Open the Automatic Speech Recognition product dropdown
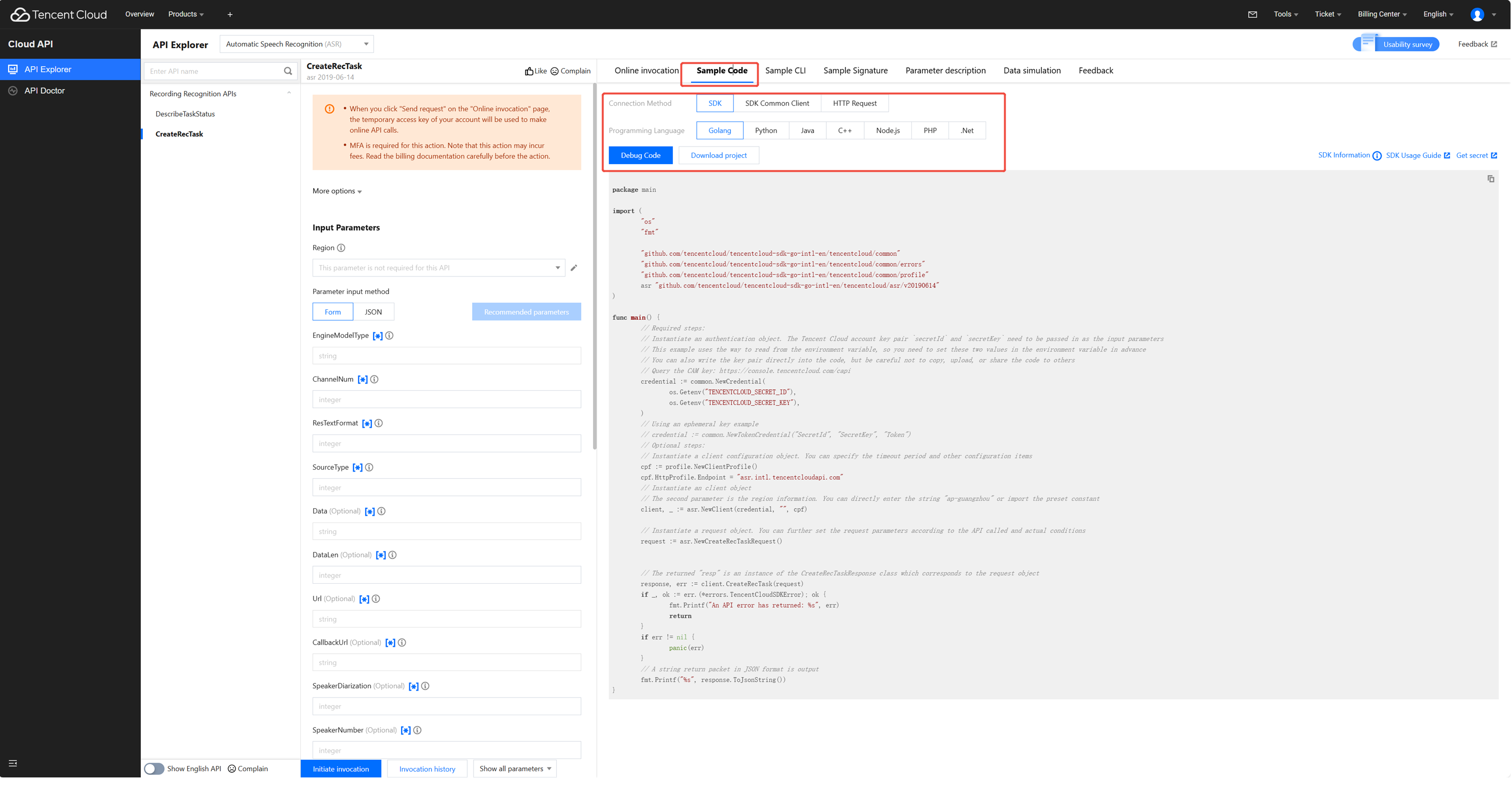 296,44
